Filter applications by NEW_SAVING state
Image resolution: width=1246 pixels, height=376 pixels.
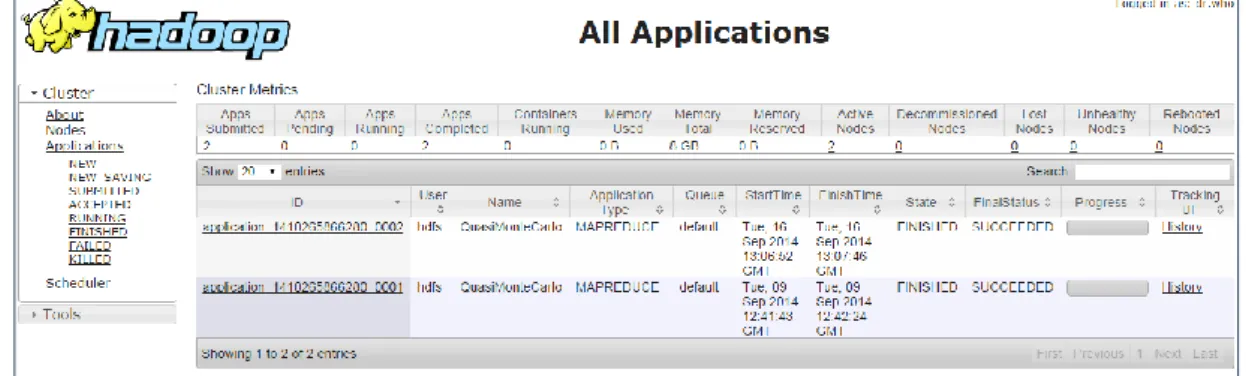109,177
